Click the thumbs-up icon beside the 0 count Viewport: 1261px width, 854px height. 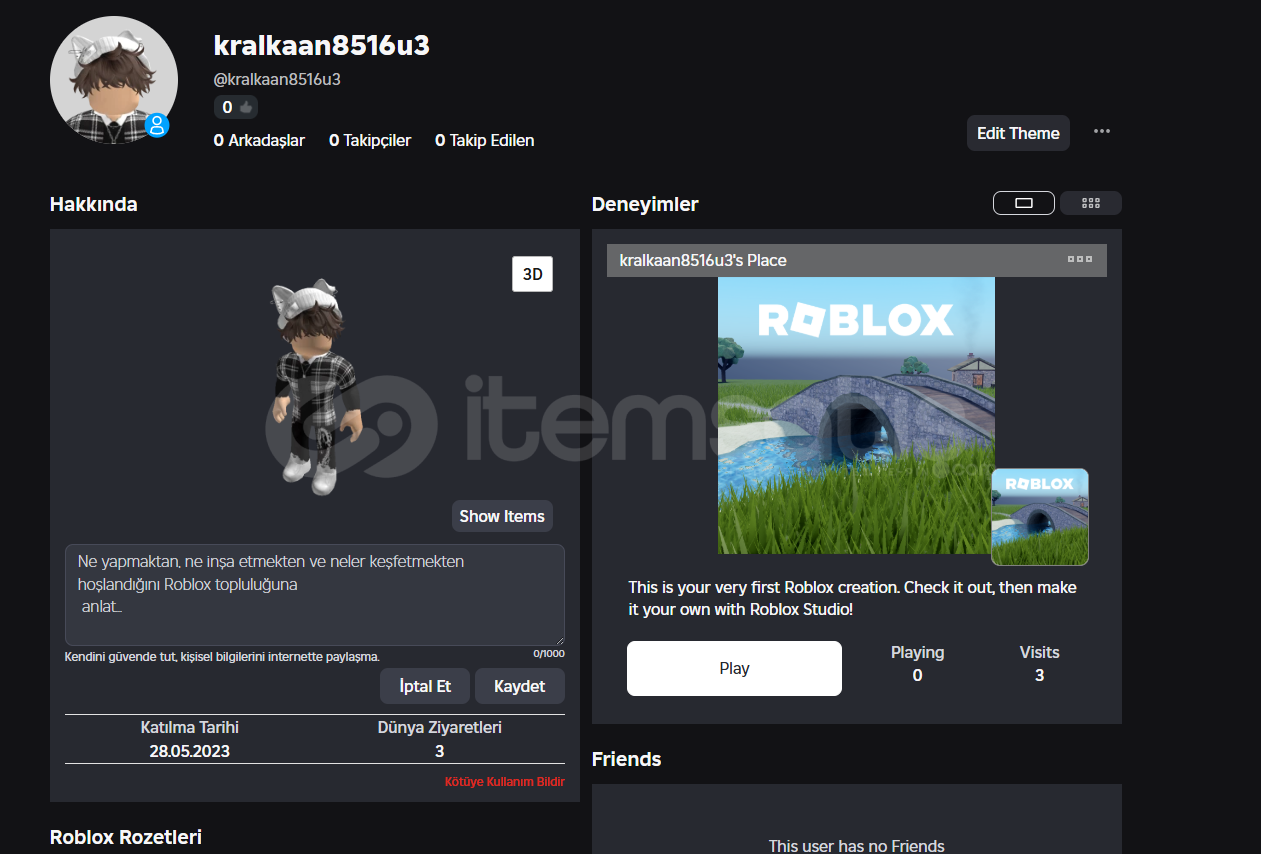[246, 107]
